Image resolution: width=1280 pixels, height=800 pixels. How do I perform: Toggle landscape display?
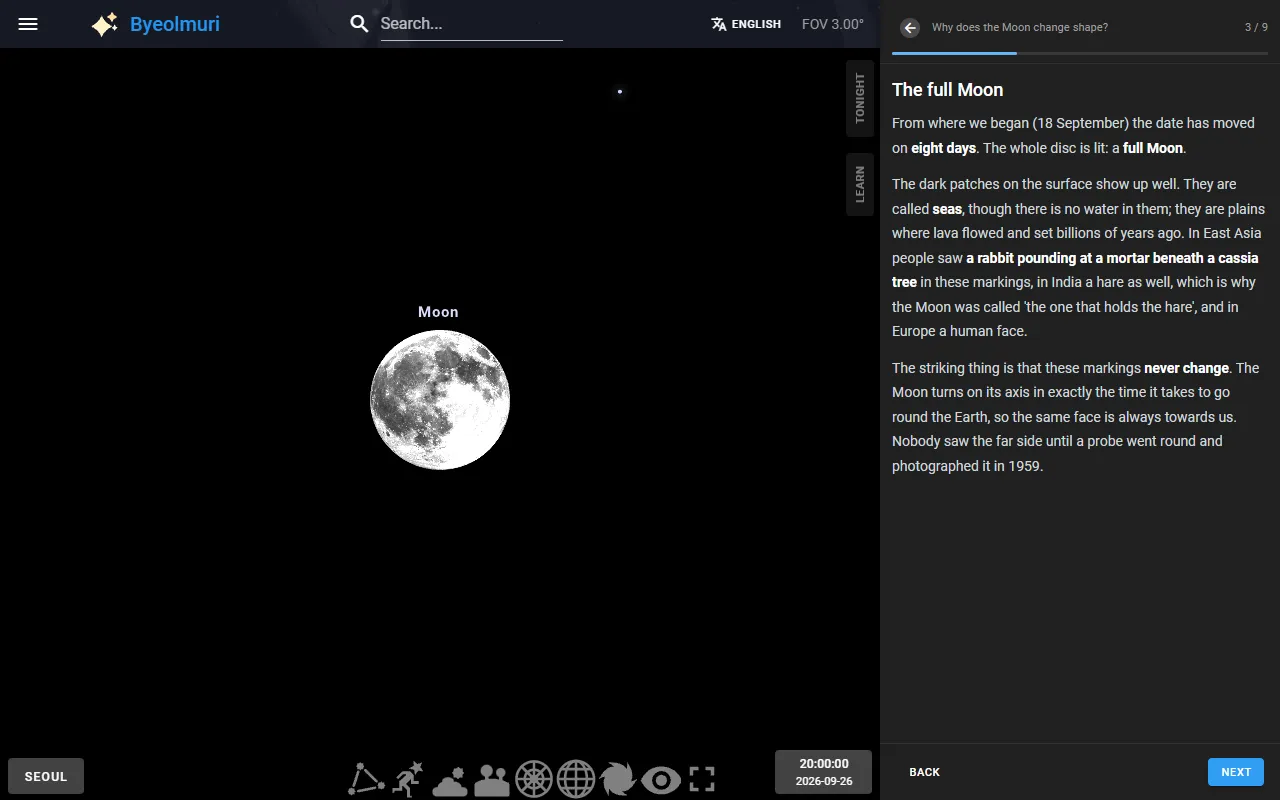click(x=492, y=780)
